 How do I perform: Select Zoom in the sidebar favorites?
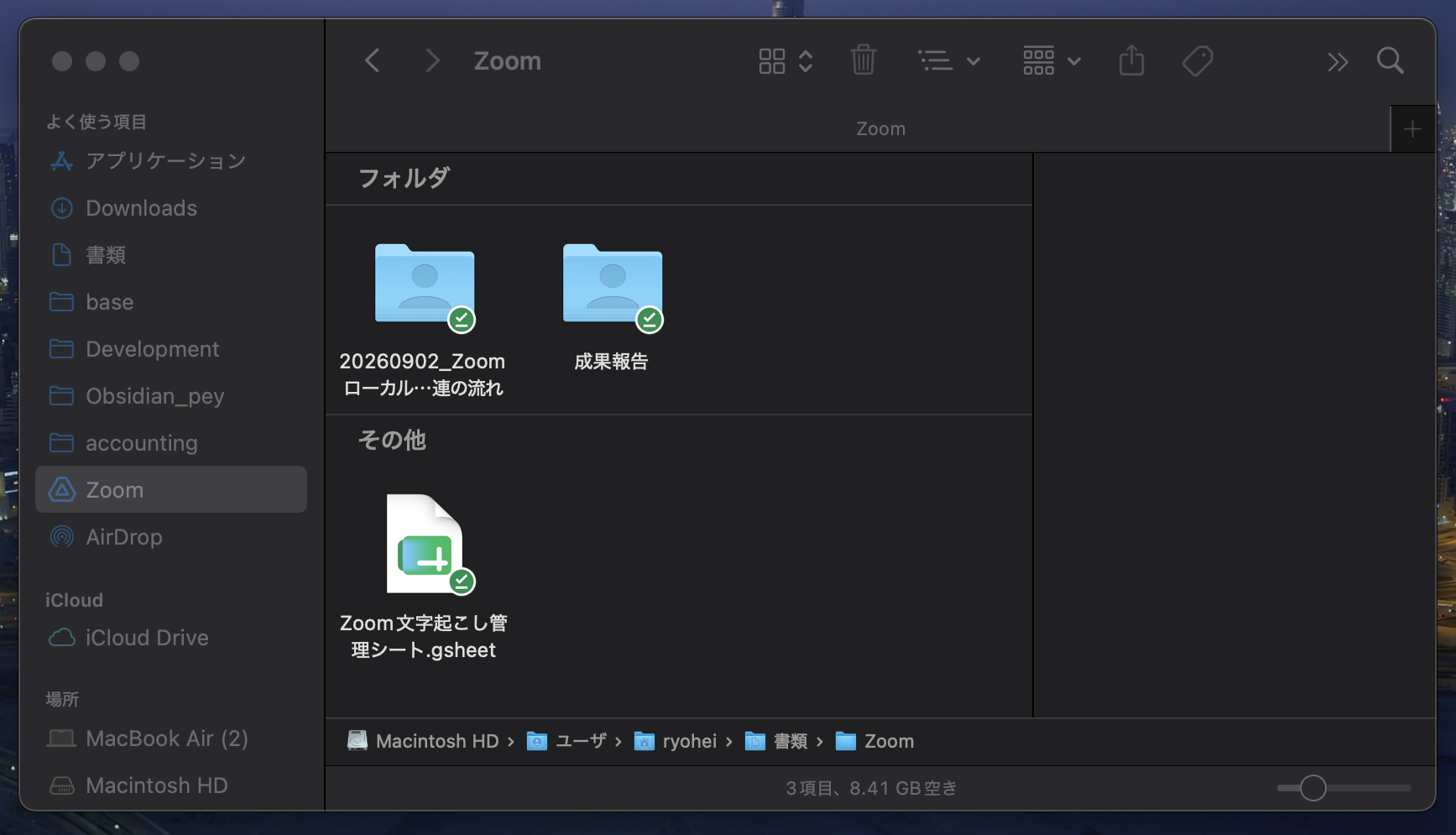click(171, 489)
